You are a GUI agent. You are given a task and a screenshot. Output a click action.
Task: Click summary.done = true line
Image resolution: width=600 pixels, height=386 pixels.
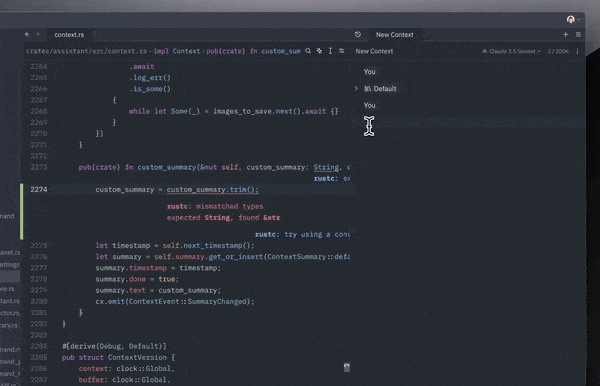click(137, 279)
